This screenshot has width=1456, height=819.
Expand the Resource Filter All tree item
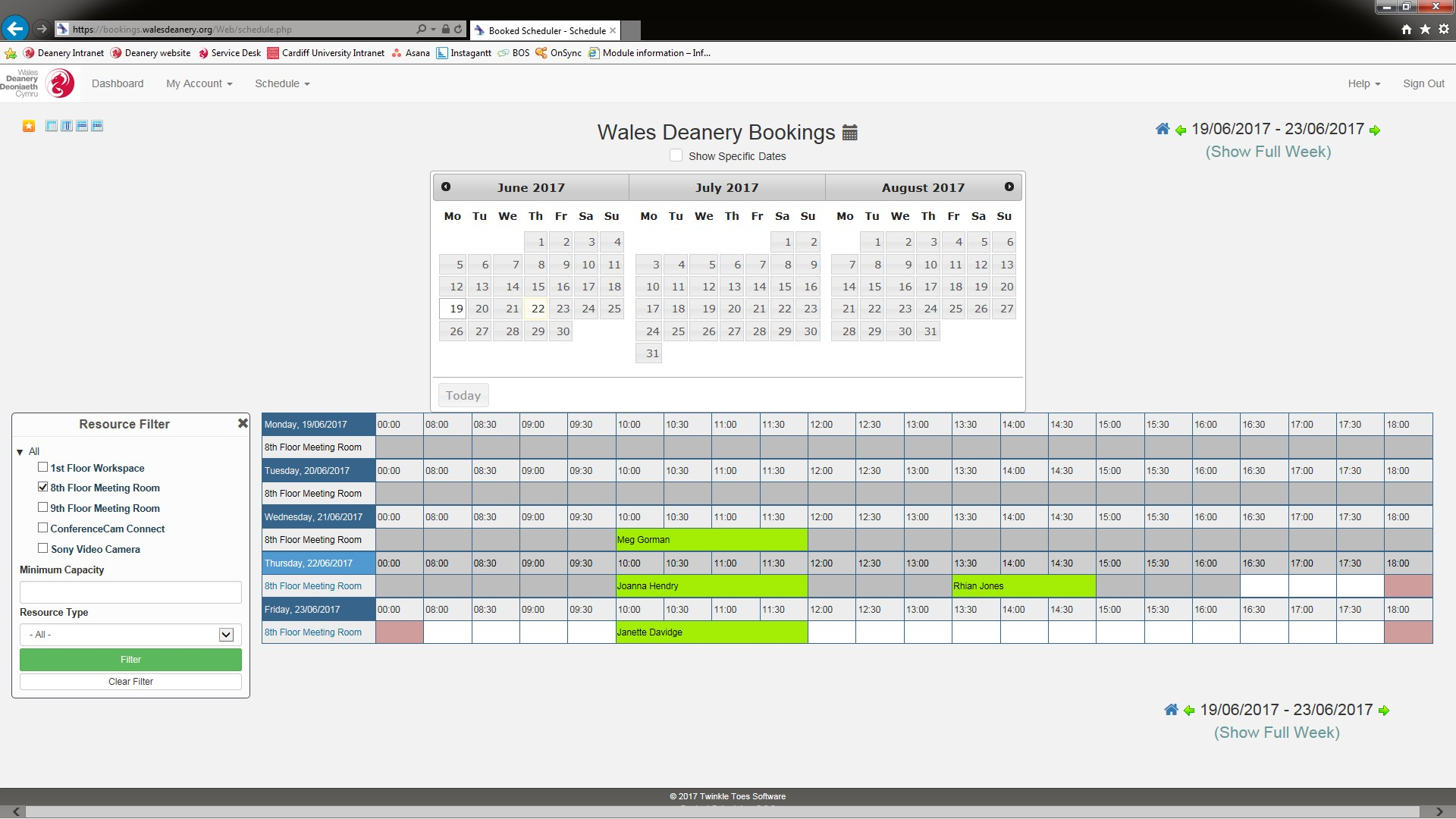[x=22, y=451]
